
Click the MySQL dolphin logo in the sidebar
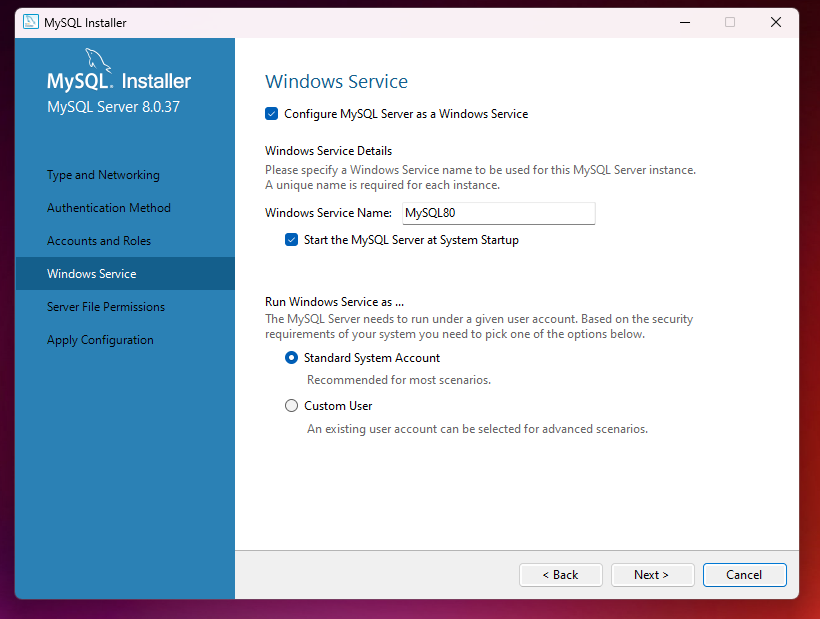(x=98, y=60)
